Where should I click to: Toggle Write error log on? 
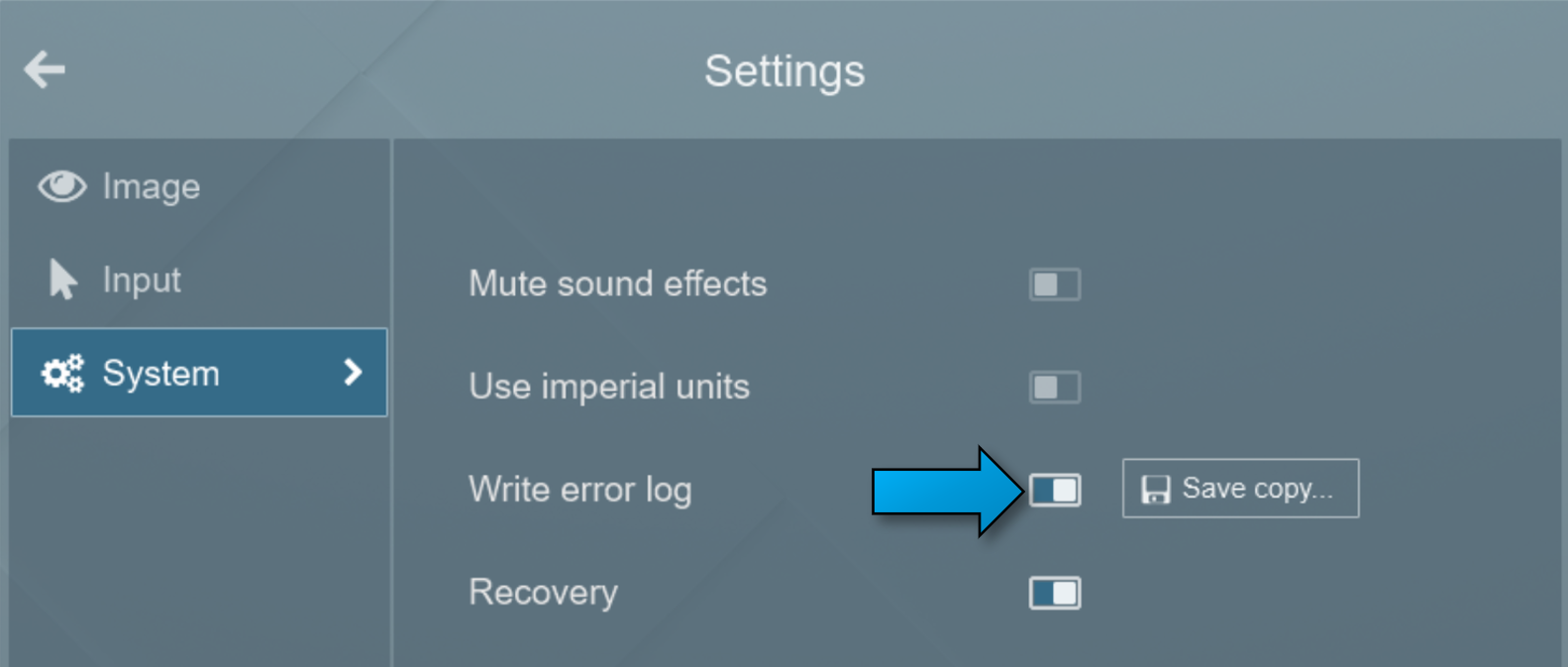click(x=1054, y=490)
